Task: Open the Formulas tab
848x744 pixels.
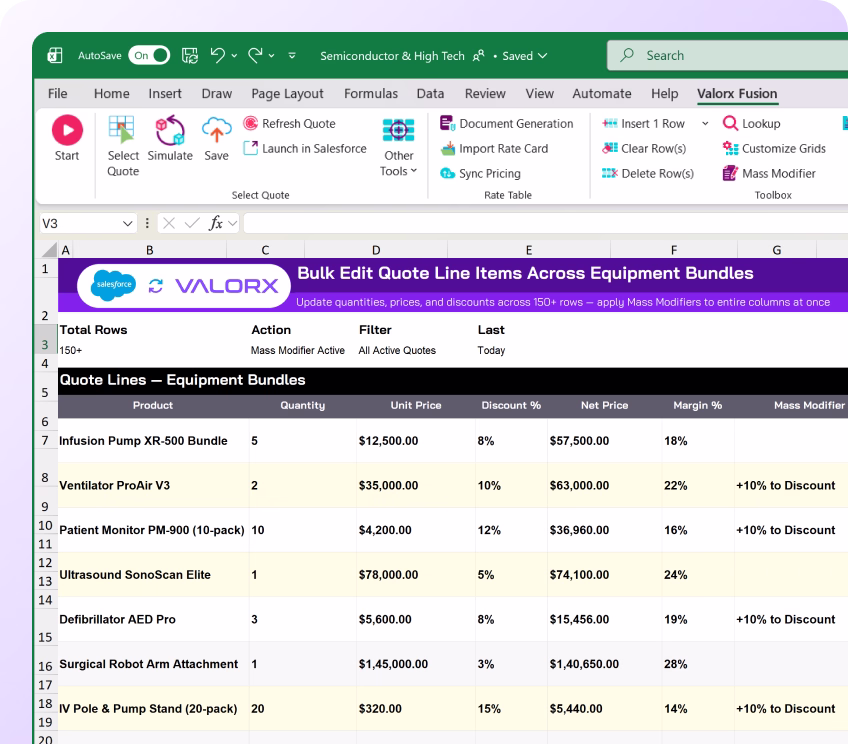Action: pos(371,94)
